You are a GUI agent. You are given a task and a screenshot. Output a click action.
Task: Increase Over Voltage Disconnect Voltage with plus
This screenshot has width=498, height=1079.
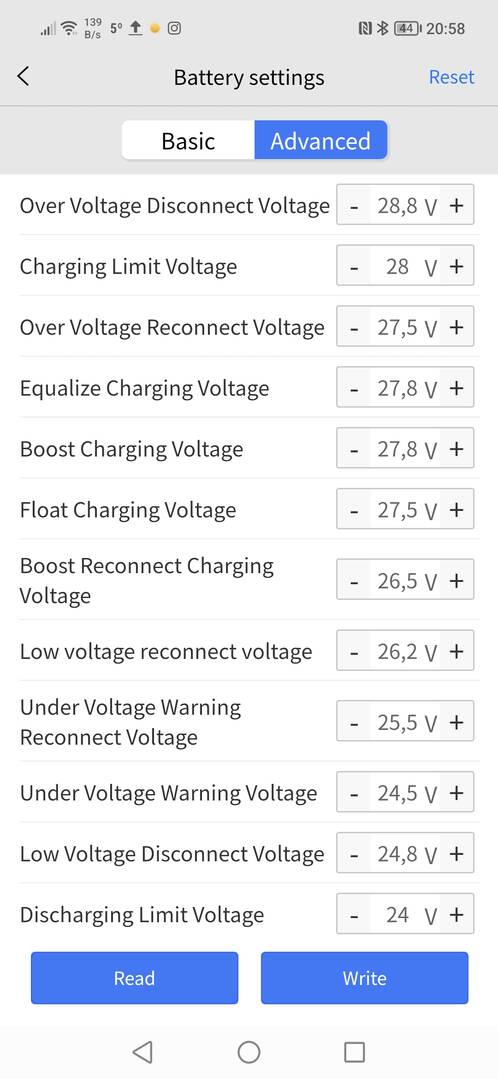point(457,205)
